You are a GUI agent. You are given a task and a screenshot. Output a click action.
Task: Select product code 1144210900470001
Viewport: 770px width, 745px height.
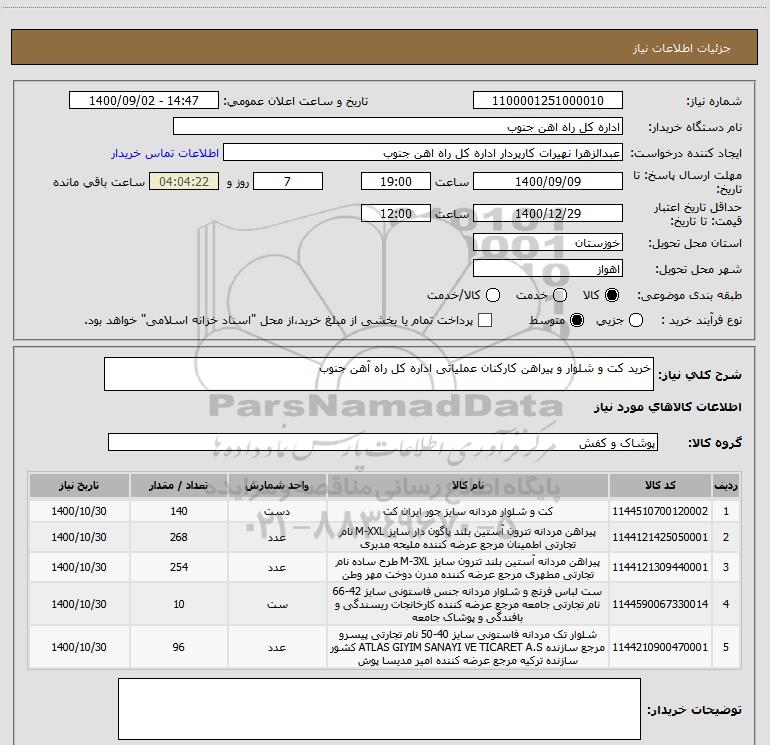[660, 647]
